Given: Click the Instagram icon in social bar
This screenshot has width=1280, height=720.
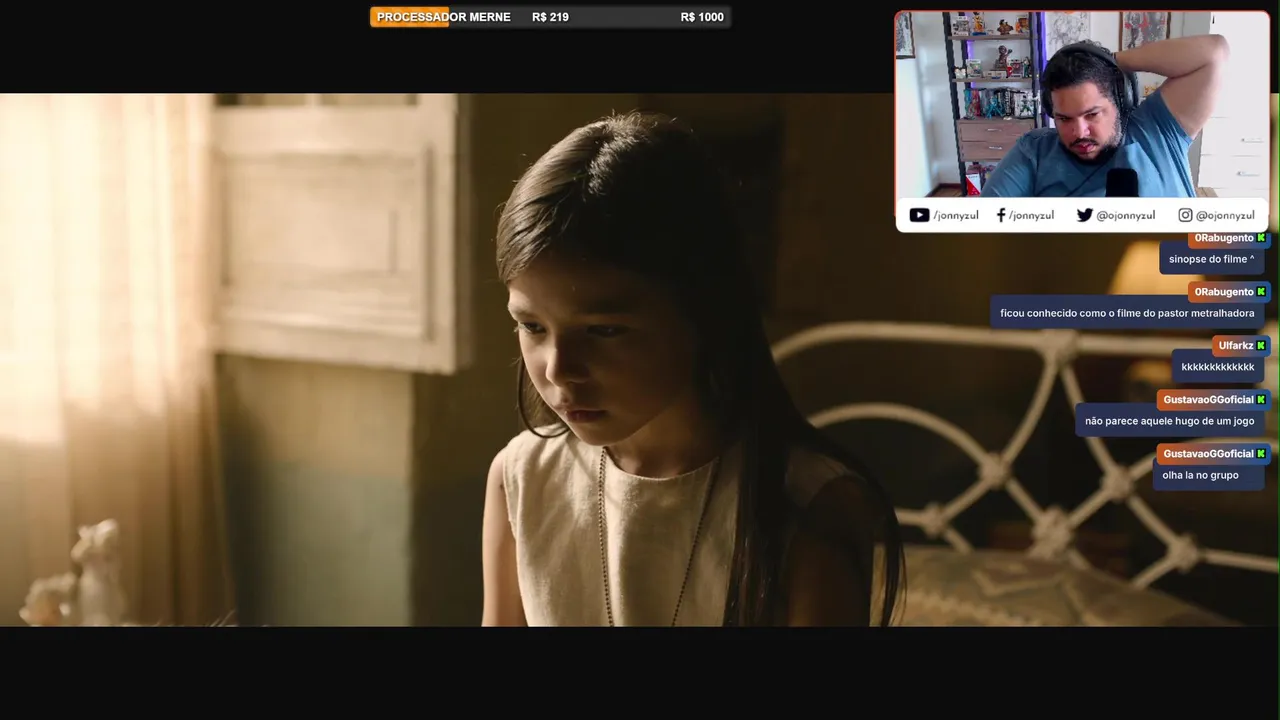Looking at the screenshot, I should tap(1185, 215).
